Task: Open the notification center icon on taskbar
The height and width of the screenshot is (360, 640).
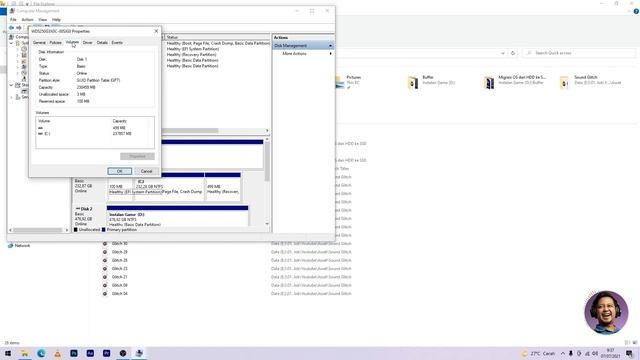Action: coord(629,353)
